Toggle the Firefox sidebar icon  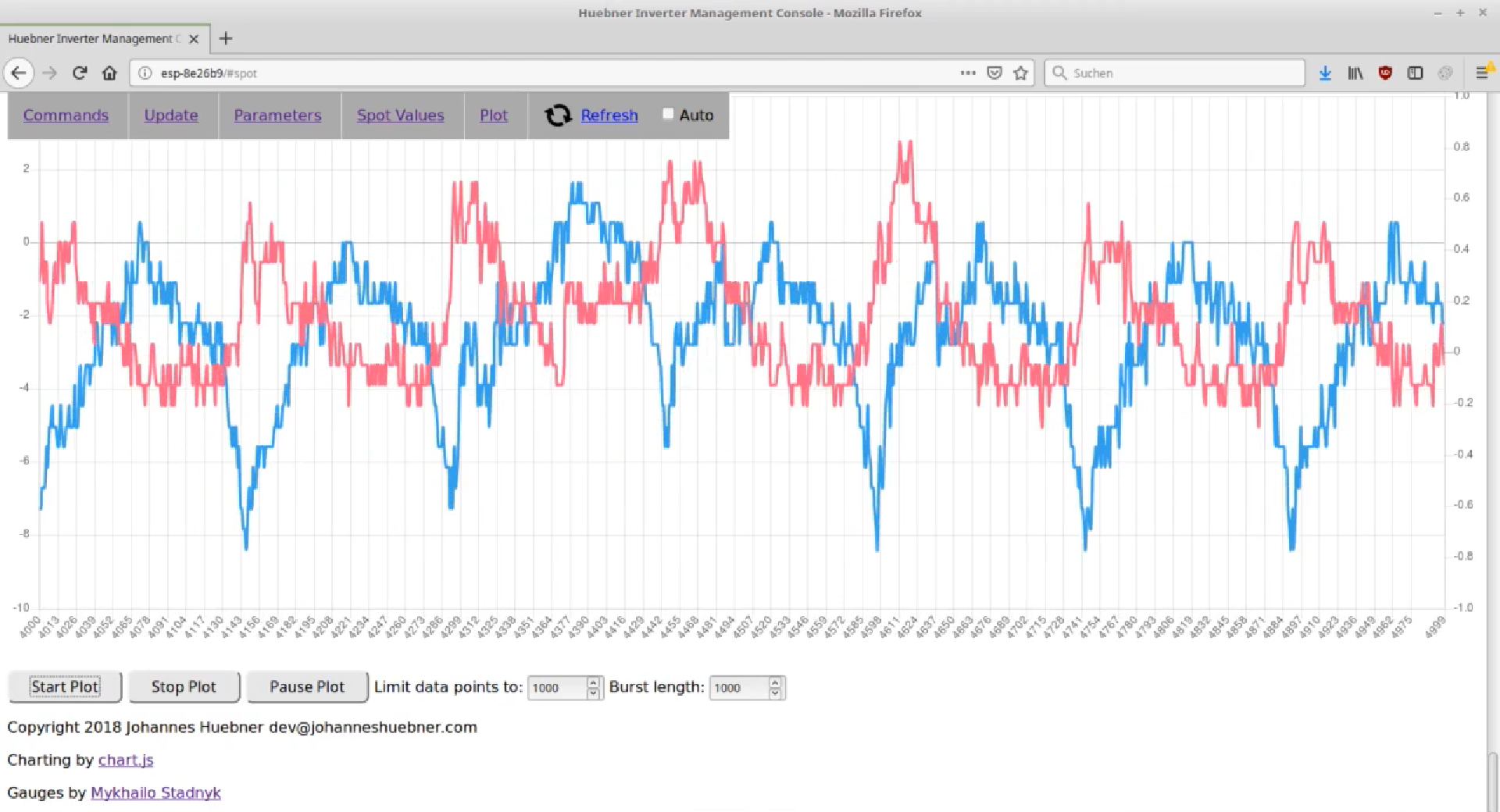1415,73
